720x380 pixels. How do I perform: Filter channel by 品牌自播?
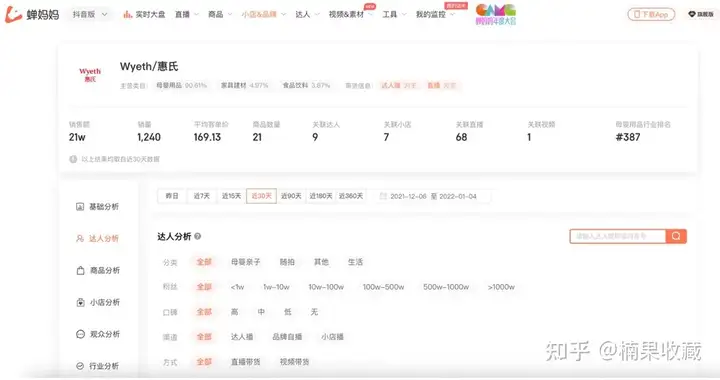[x=287, y=336]
